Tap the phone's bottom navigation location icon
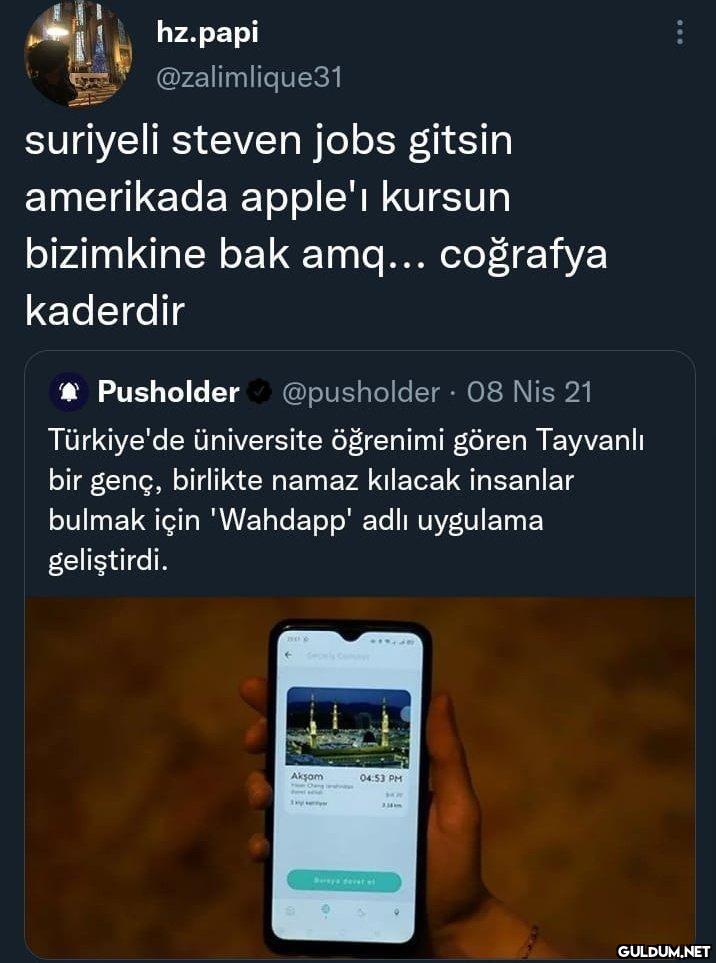Screen dimensions: 716x963 coord(396,911)
